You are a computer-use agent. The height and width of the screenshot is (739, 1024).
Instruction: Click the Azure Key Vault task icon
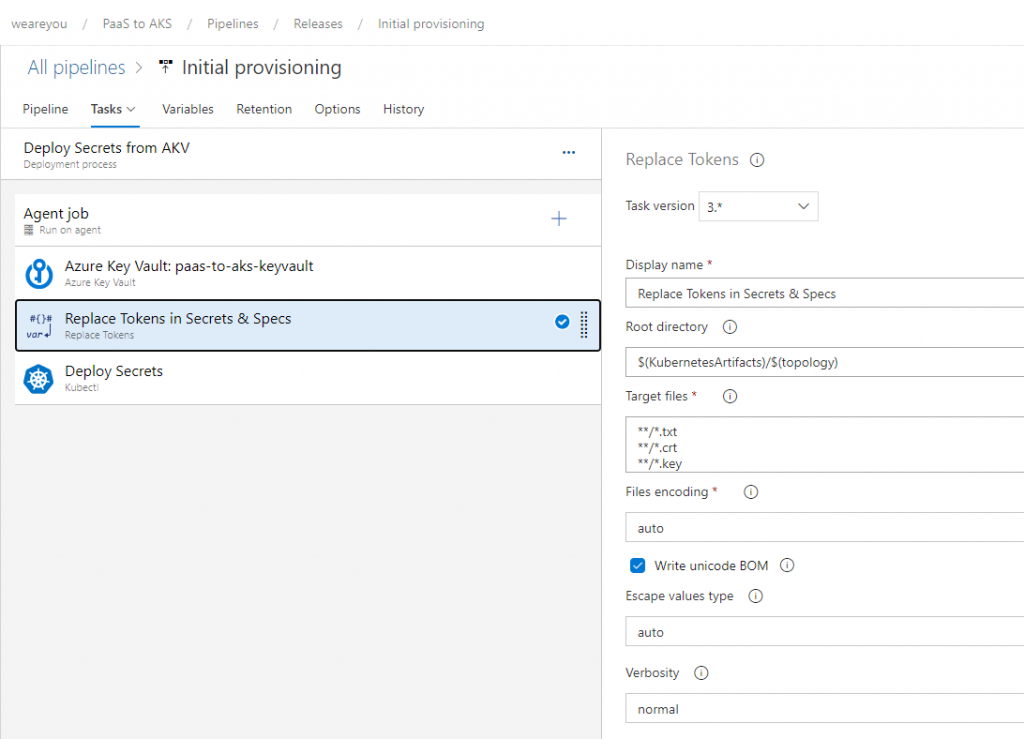(x=39, y=274)
